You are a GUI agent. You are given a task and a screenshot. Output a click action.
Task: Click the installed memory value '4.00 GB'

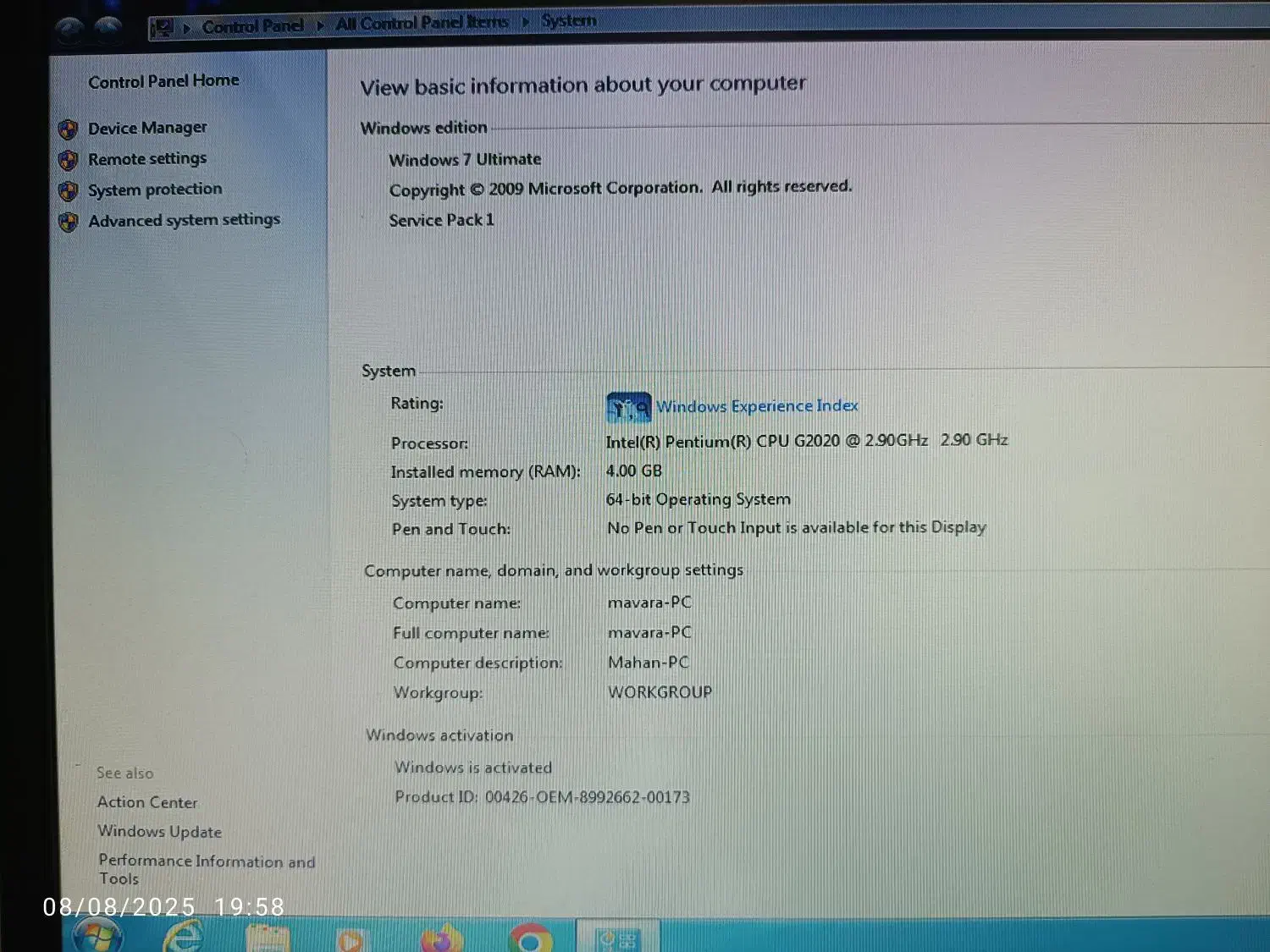(633, 471)
